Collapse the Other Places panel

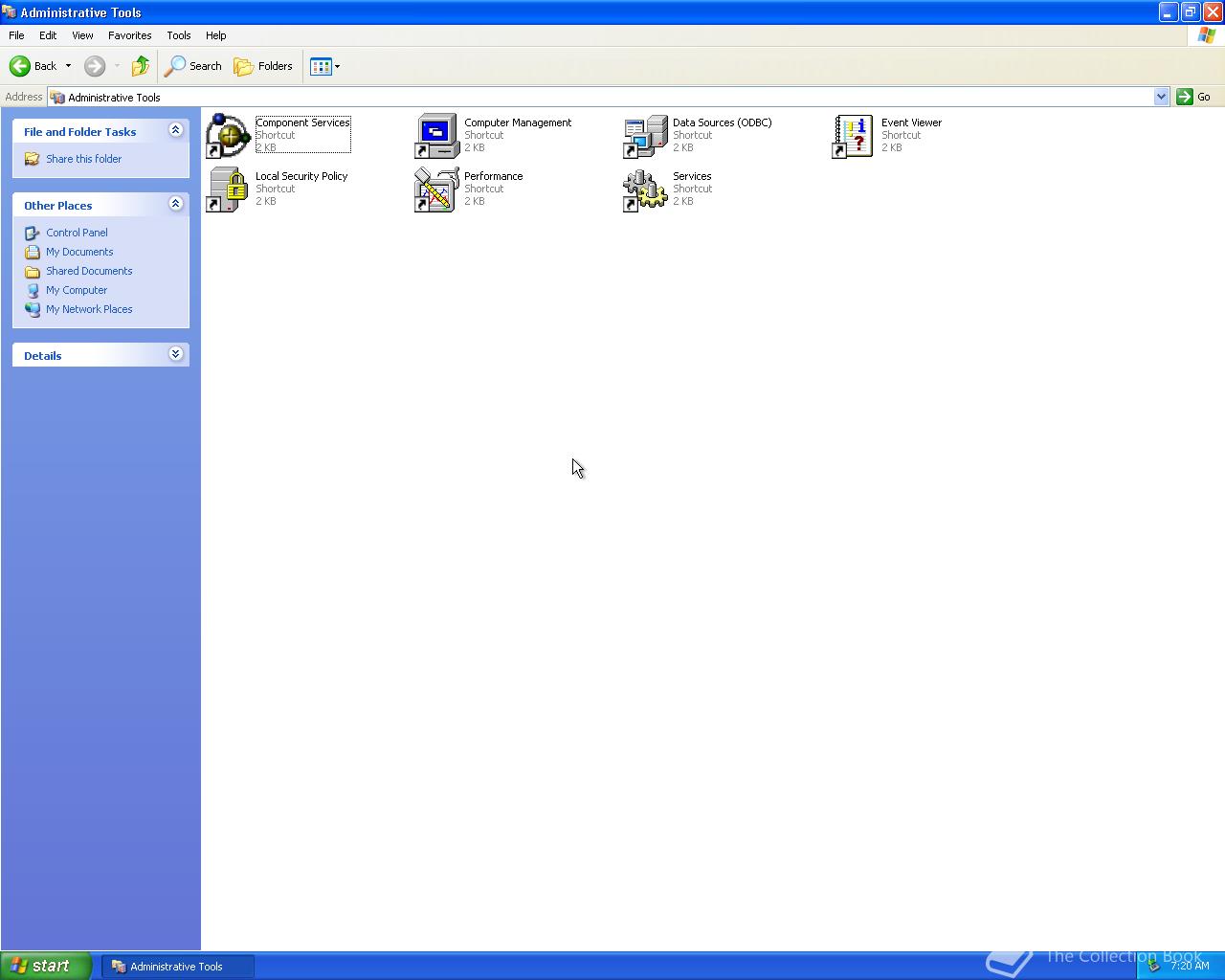[175, 204]
